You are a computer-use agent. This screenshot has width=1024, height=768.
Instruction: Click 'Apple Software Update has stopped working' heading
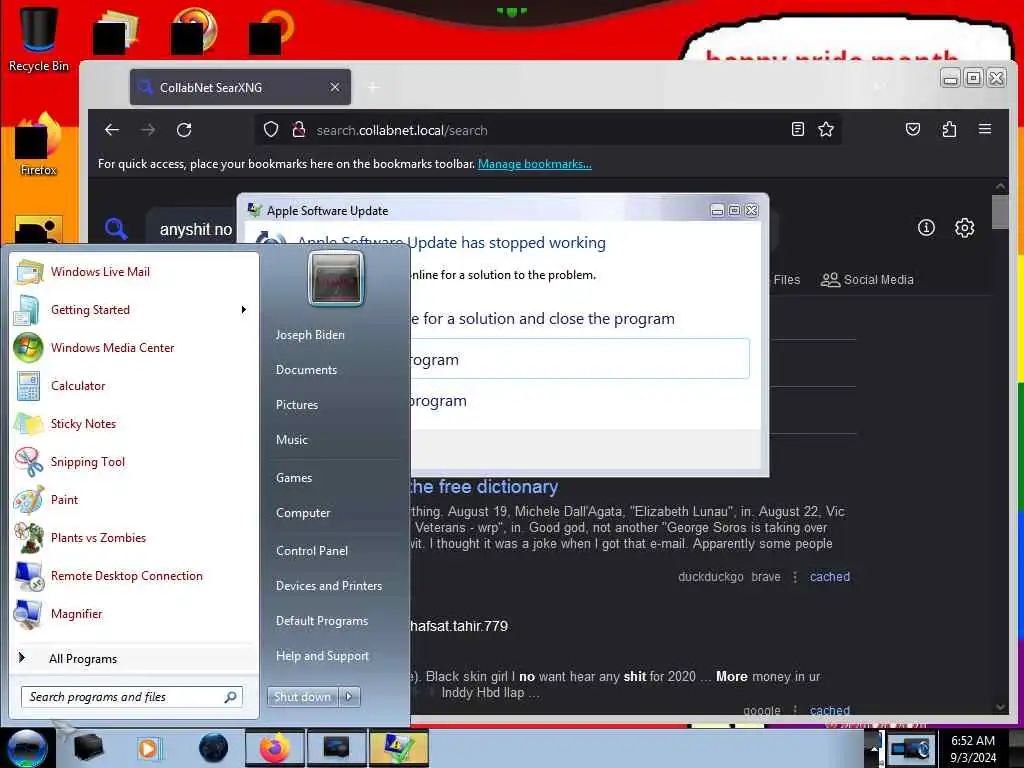pos(451,242)
